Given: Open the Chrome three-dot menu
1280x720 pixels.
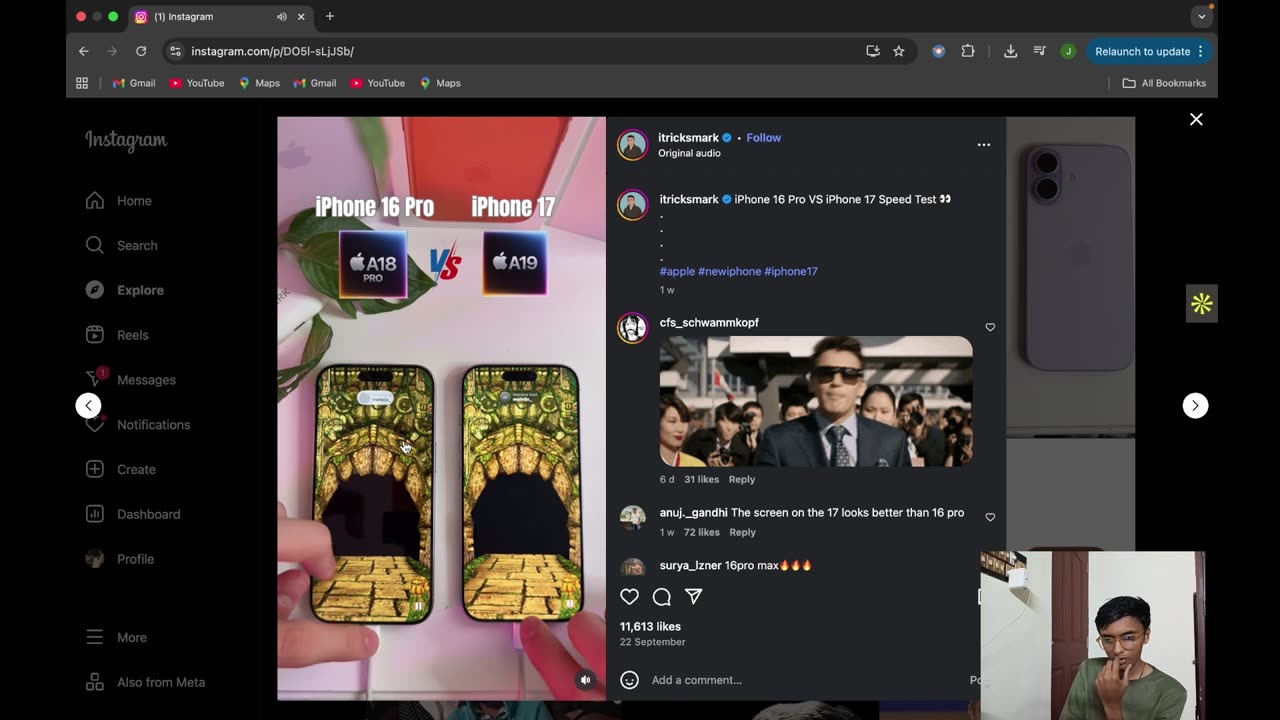Looking at the screenshot, I should (1200, 51).
